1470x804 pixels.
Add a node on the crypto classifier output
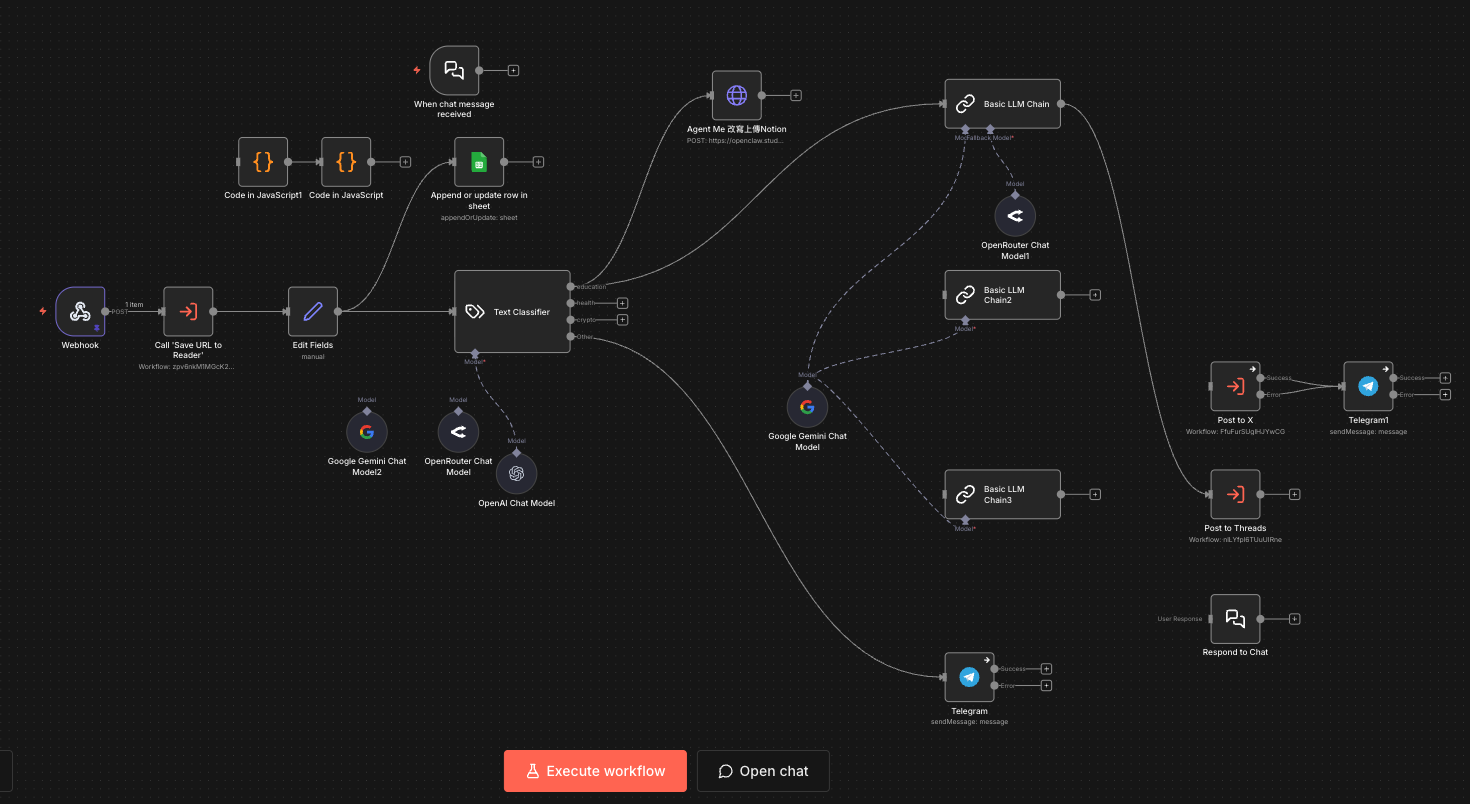coord(623,319)
